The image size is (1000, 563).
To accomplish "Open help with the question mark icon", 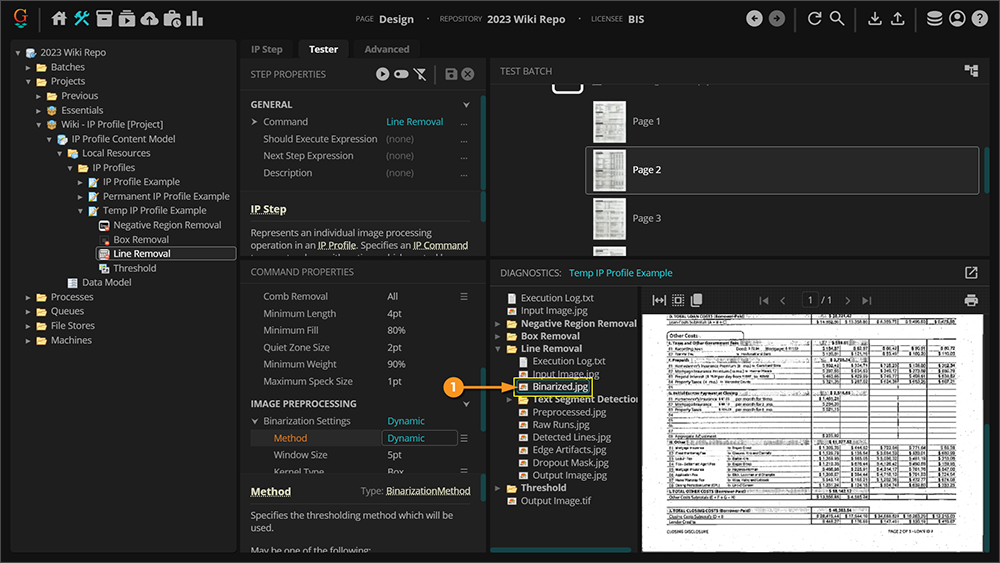I will tap(980, 18).
